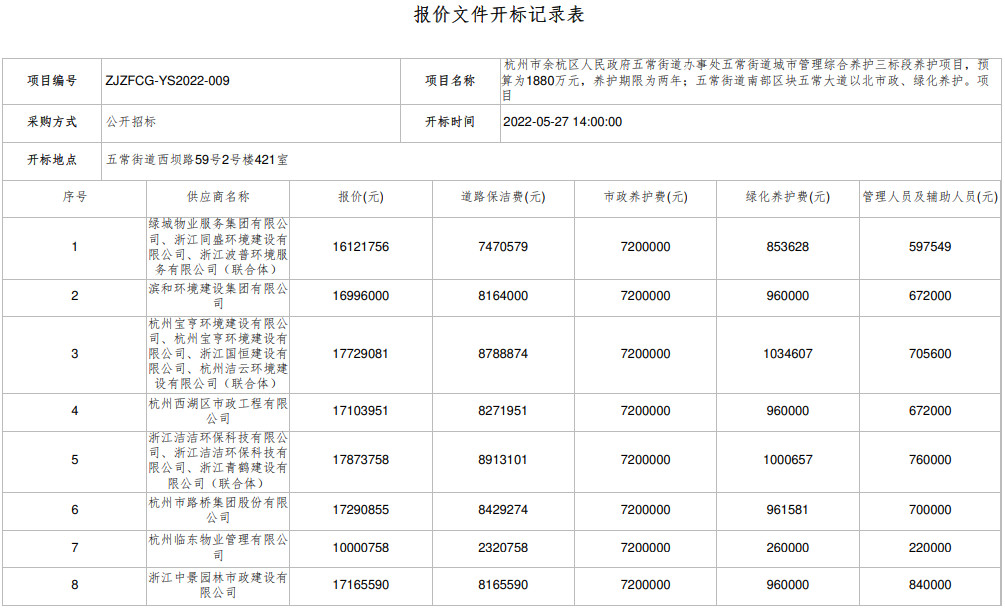Click staff cost value 840000
The height and width of the screenshot is (611, 1005).
[930, 585]
